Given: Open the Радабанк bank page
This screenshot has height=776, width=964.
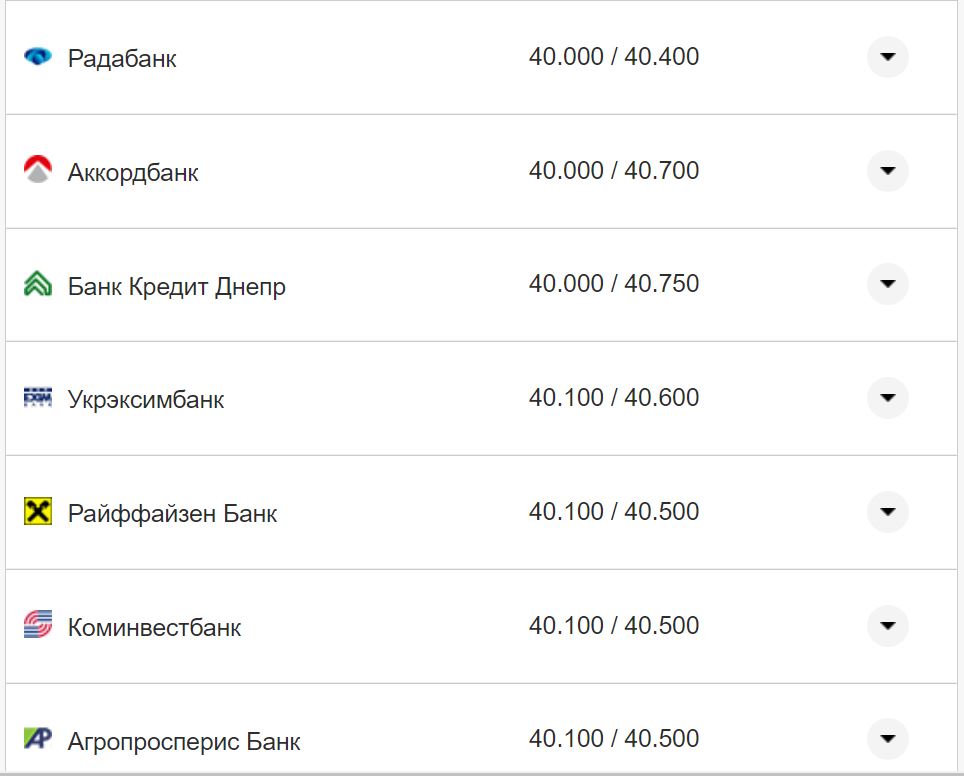Looking at the screenshot, I should pos(121,57).
